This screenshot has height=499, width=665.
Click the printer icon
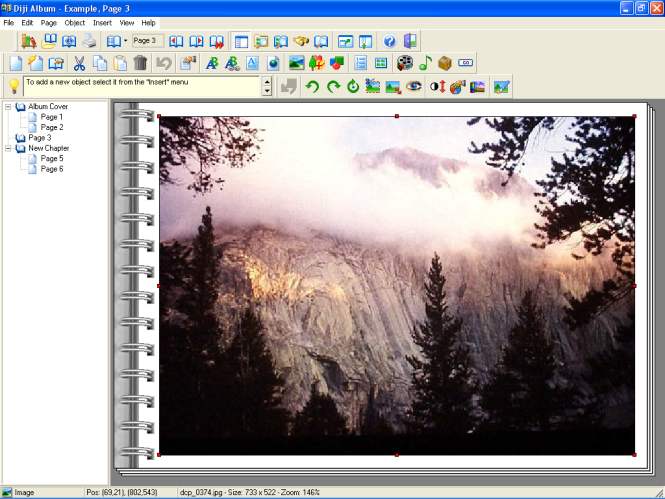[89, 41]
